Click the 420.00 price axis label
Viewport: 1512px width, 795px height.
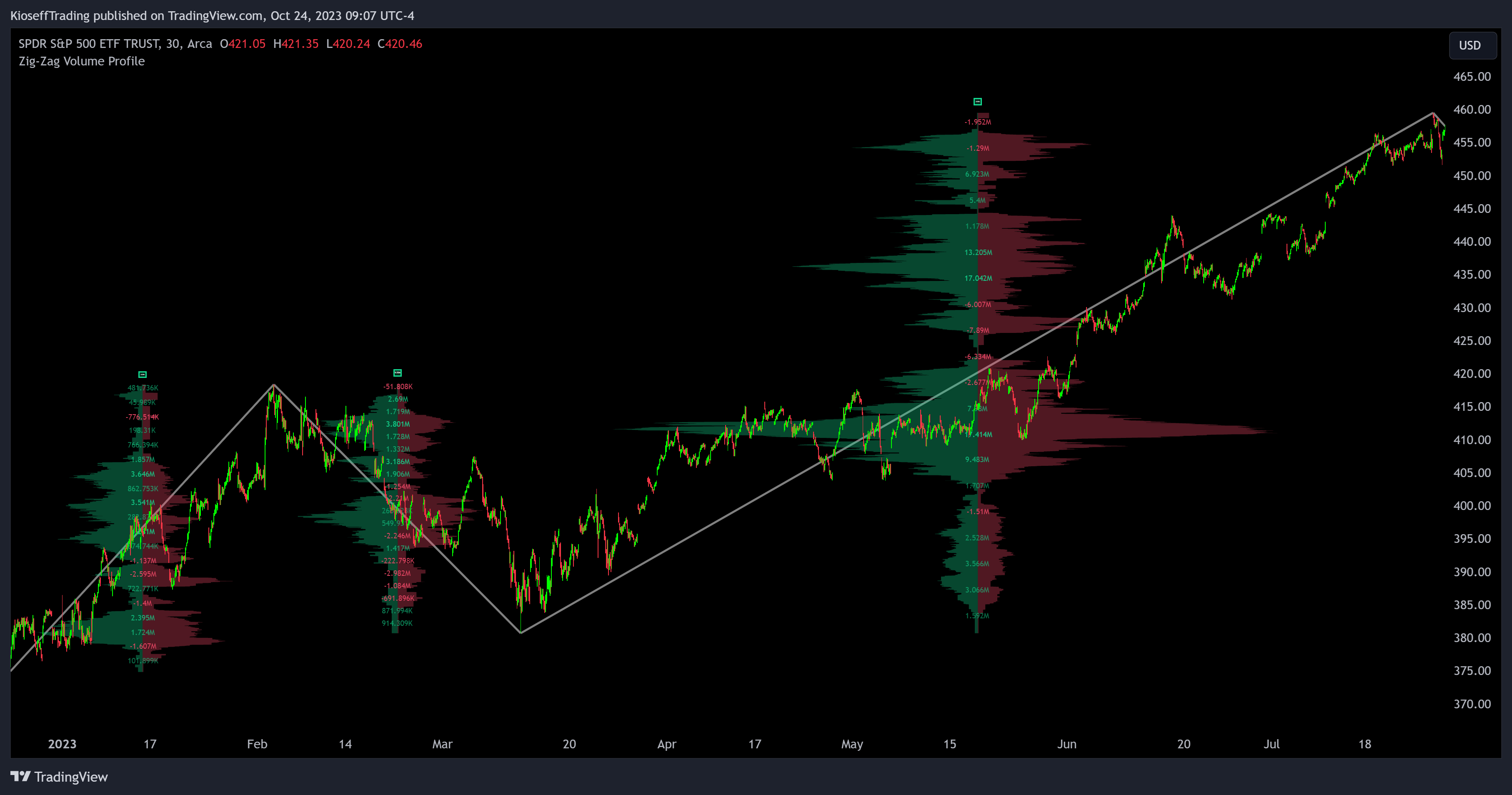(x=1472, y=373)
